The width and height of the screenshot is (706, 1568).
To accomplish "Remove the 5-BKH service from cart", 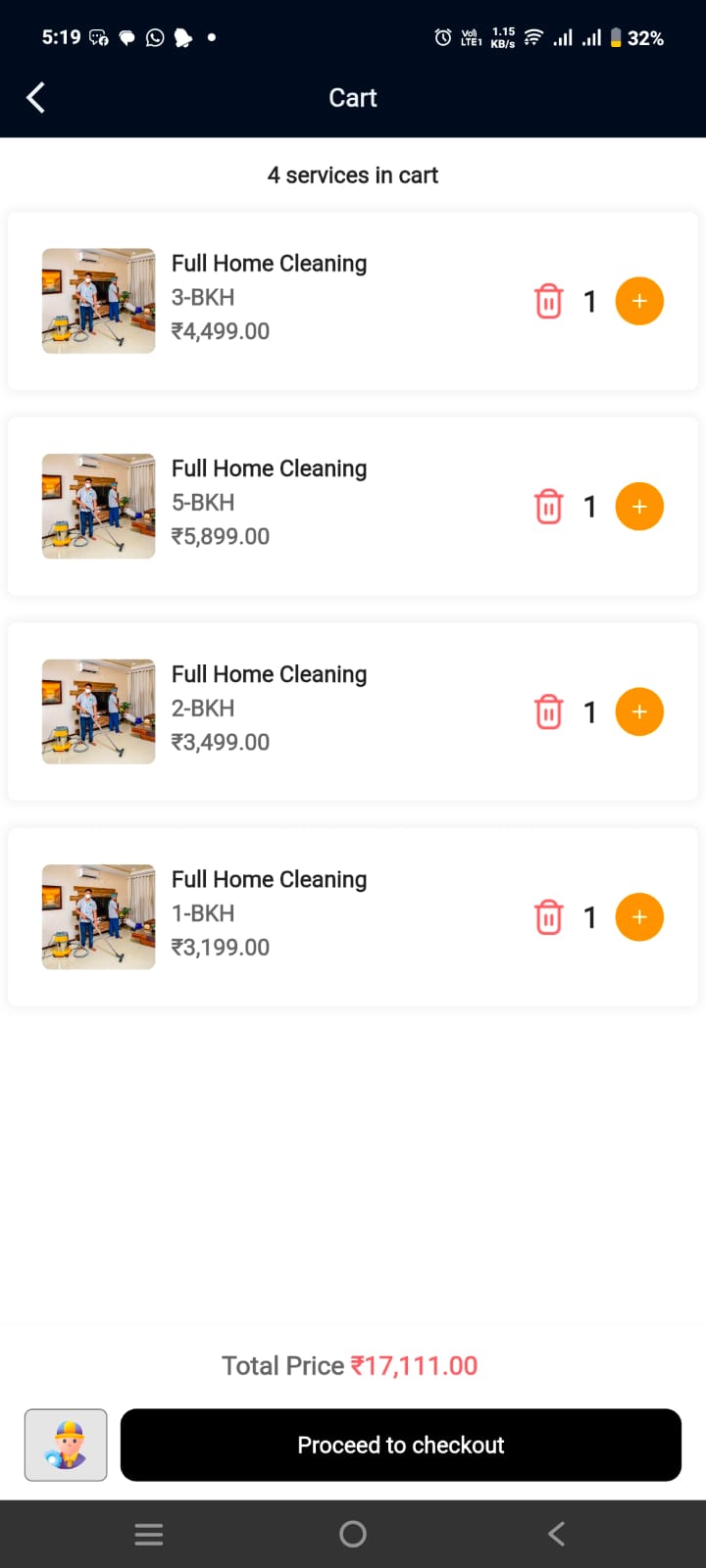I will click(x=549, y=507).
